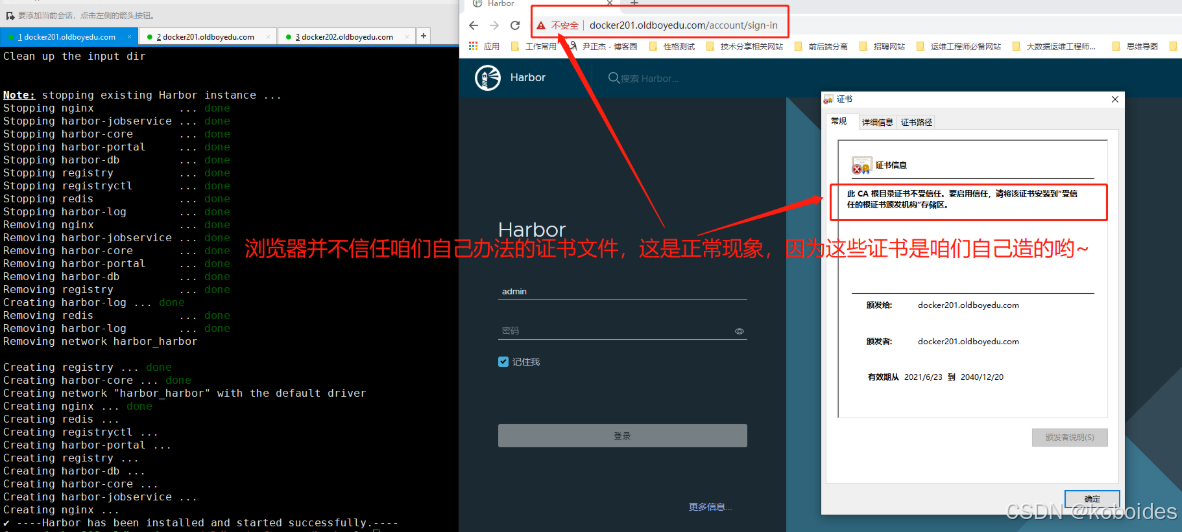
Task: Close the Harbor browser tab
Action: coord(612,3)
